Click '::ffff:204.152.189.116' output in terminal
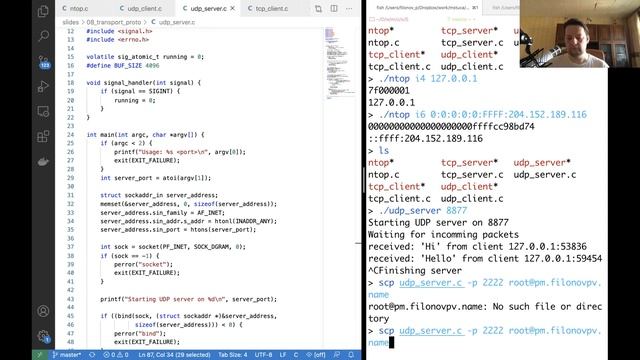This screenshot has height=360, width=640. click(425, 138)
